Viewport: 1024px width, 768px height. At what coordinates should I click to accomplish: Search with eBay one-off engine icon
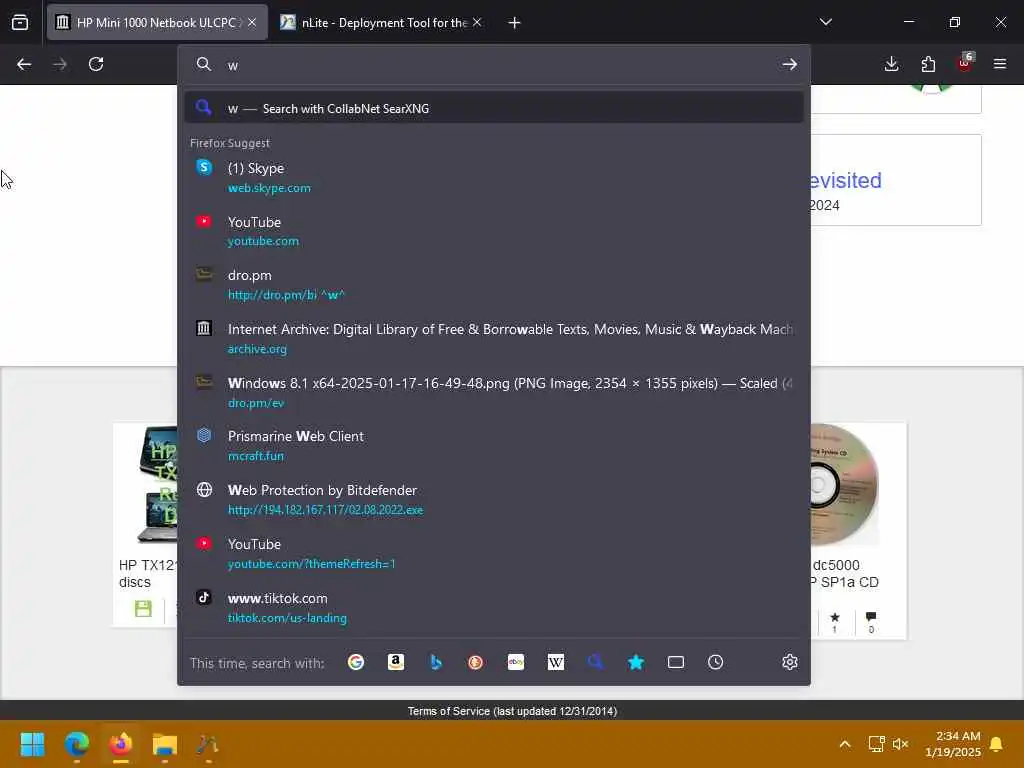pyautogui.click(x=516, y=662)
